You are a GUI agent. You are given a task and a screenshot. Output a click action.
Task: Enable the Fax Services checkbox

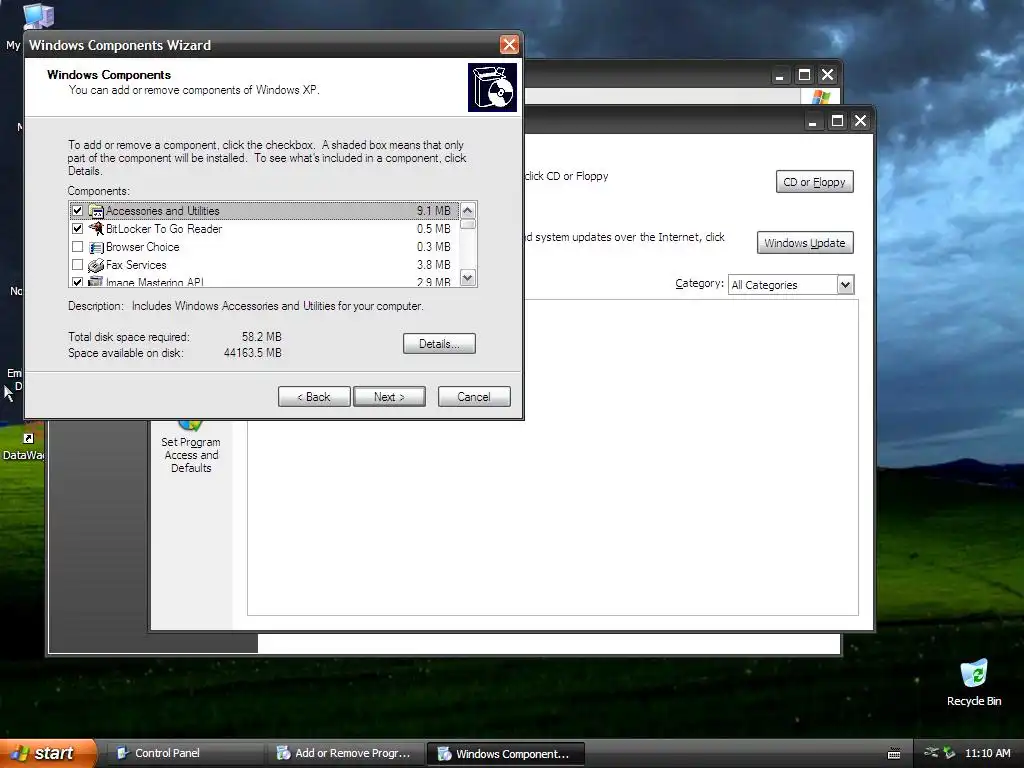coord(78,264)
